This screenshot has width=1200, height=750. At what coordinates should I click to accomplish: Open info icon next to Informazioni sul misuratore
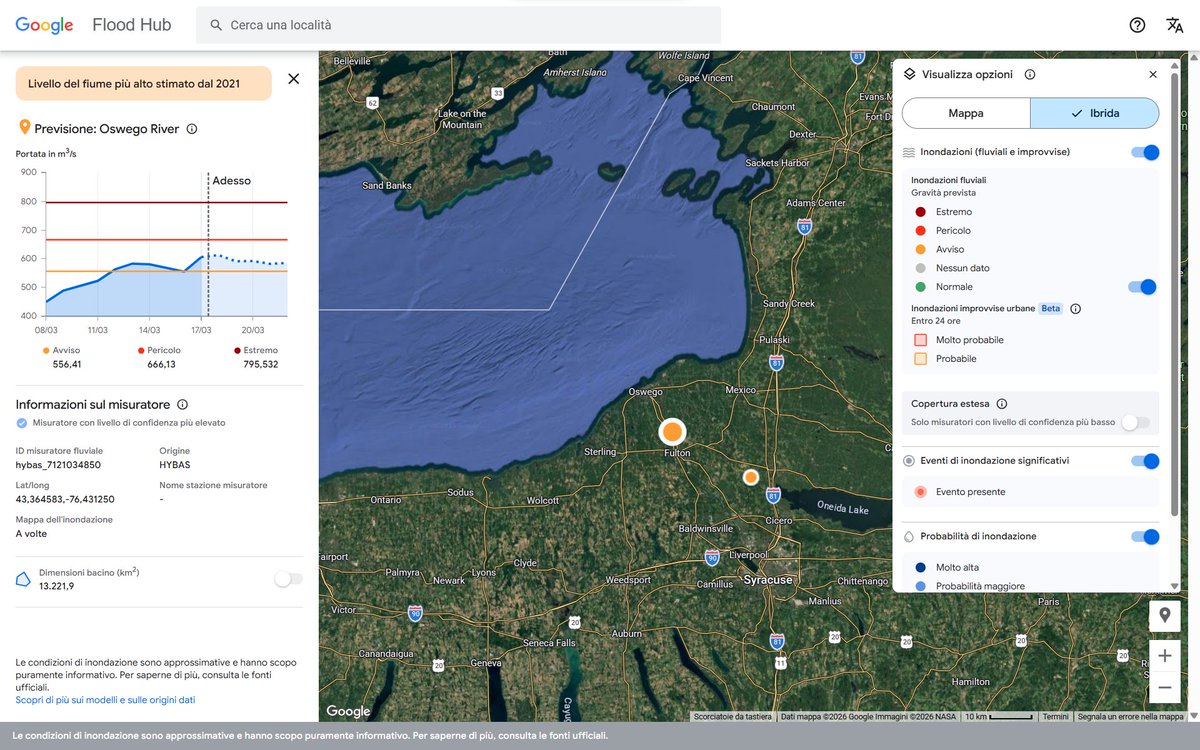[x=182, y=405]
